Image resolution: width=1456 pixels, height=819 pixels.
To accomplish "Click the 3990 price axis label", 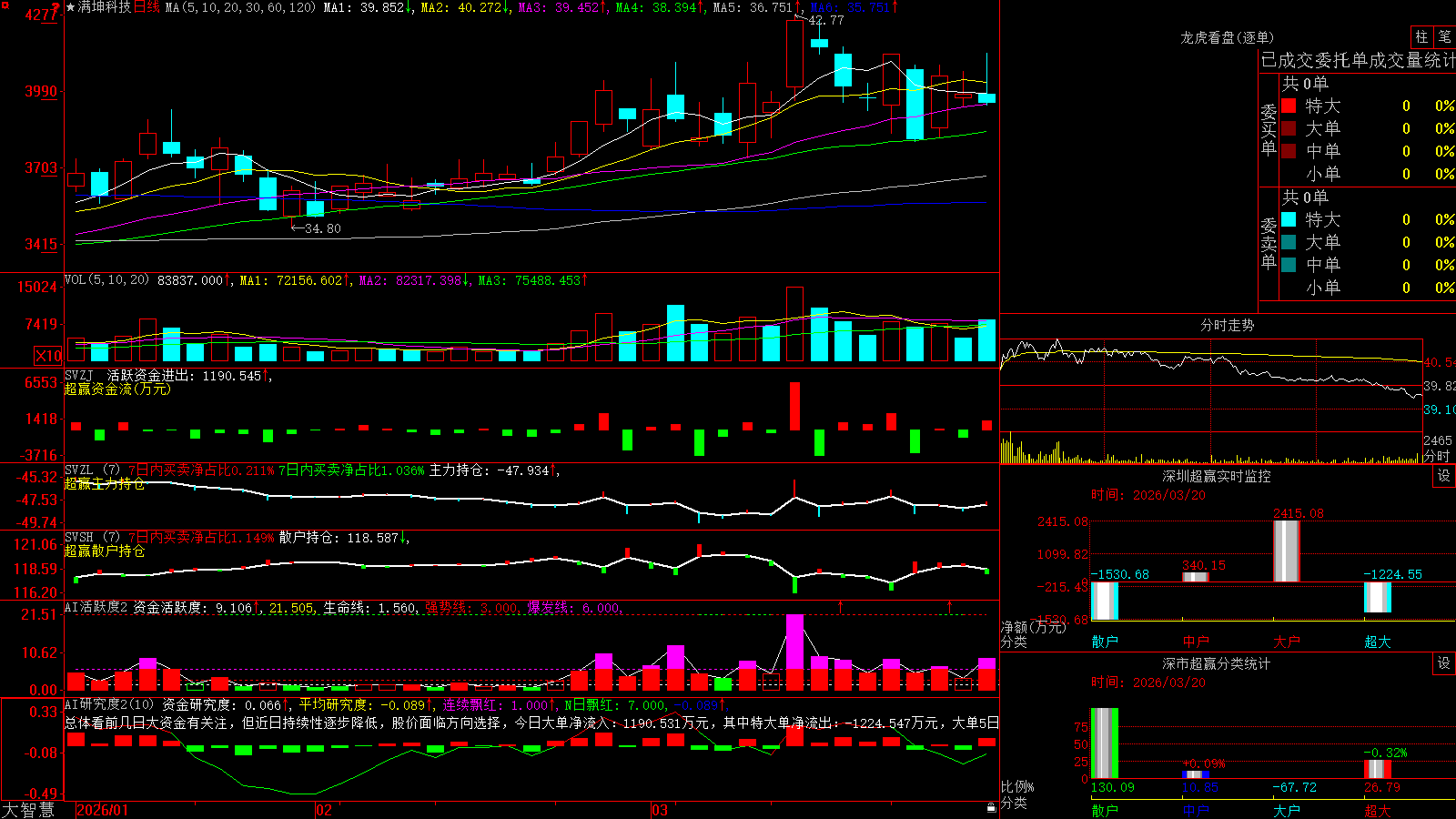I will pos(41,91).
